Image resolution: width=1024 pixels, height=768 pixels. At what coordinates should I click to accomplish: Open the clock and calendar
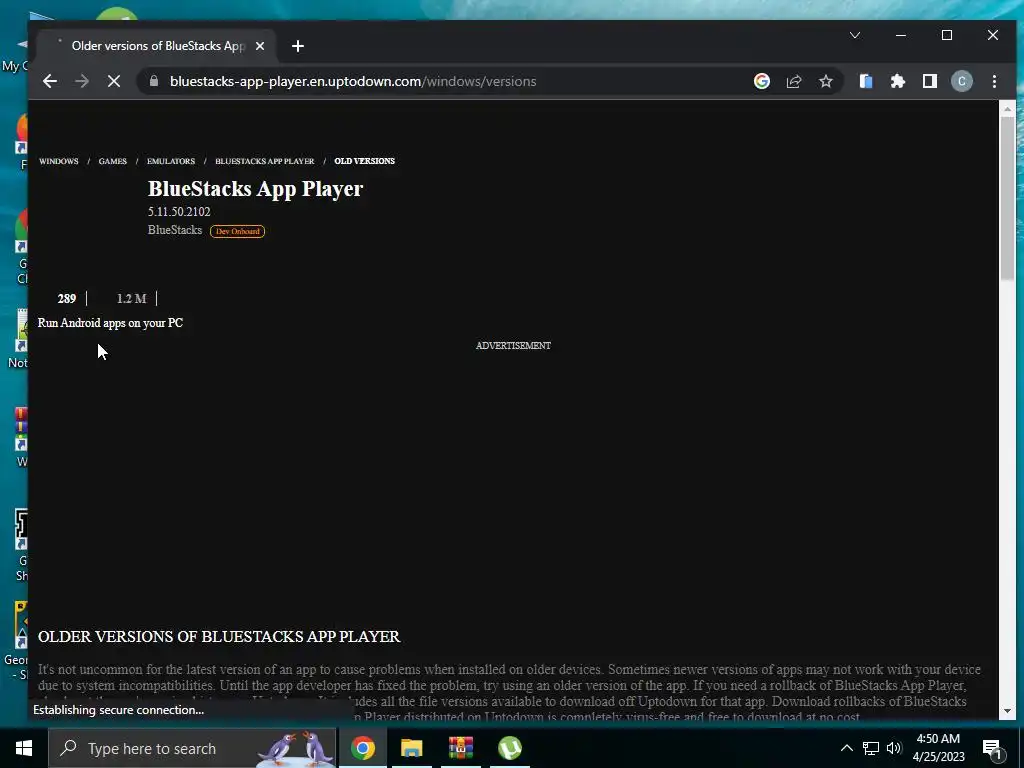coord(938,748)
